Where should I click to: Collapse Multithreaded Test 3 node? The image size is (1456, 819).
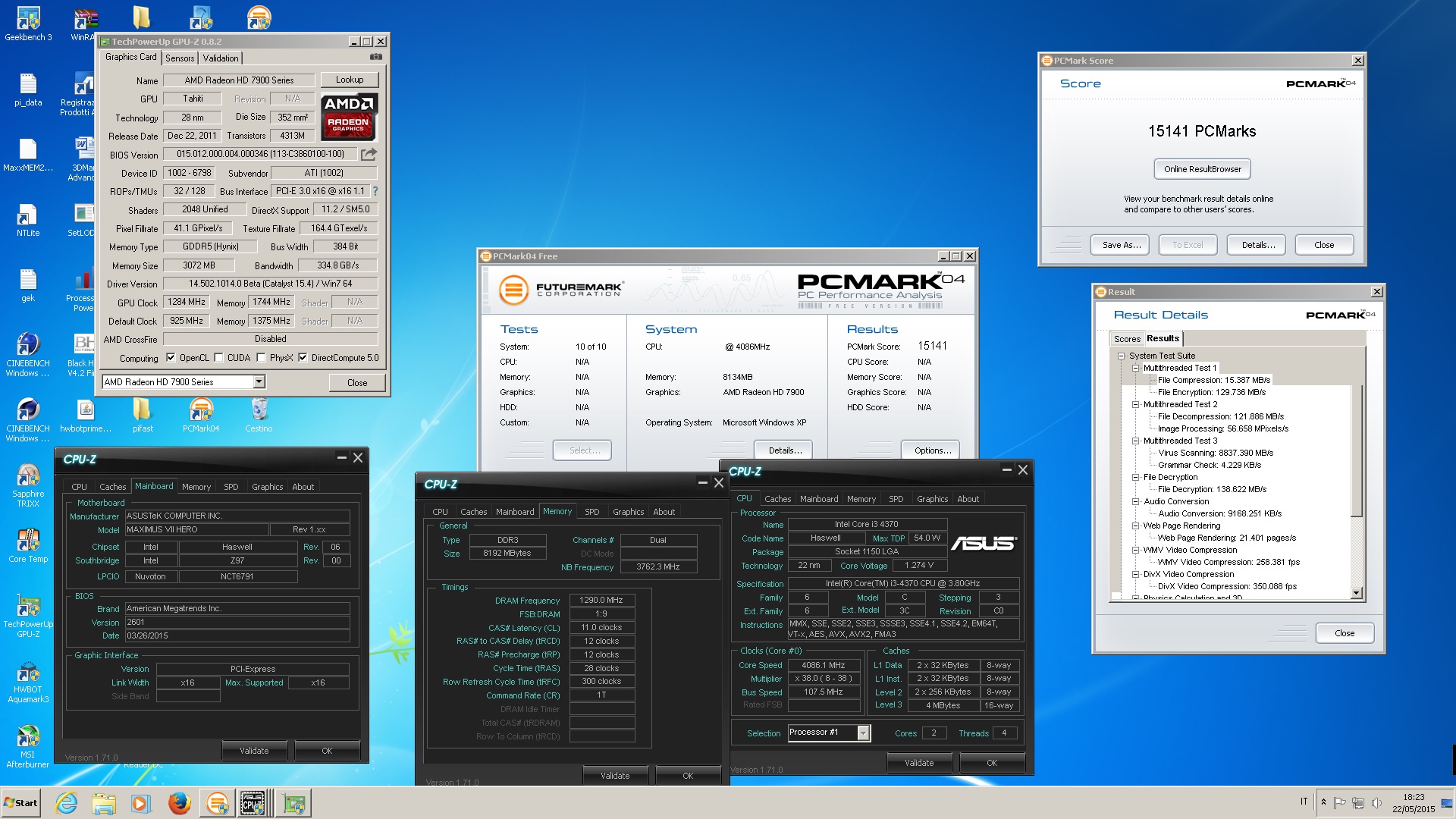click(x=1136, y=441)
